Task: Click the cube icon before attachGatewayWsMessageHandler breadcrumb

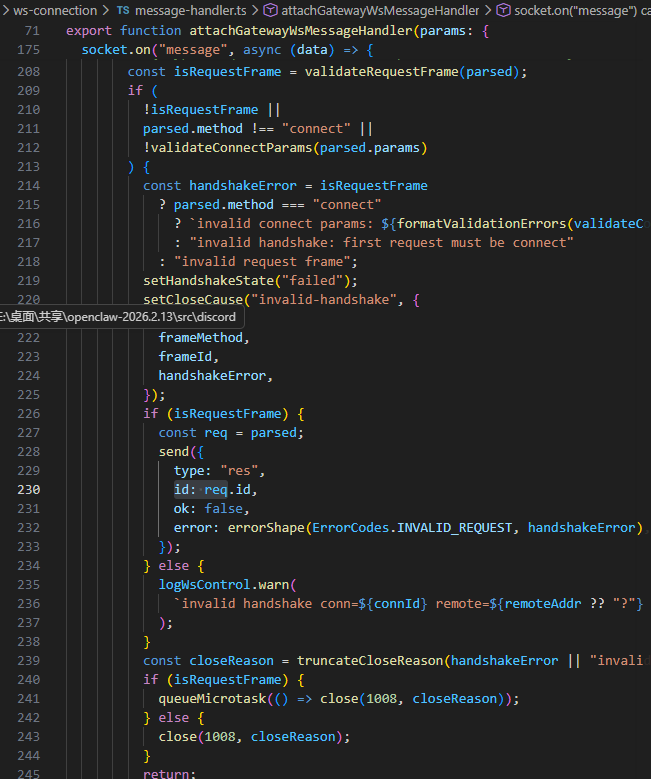Action: (270, 10)
